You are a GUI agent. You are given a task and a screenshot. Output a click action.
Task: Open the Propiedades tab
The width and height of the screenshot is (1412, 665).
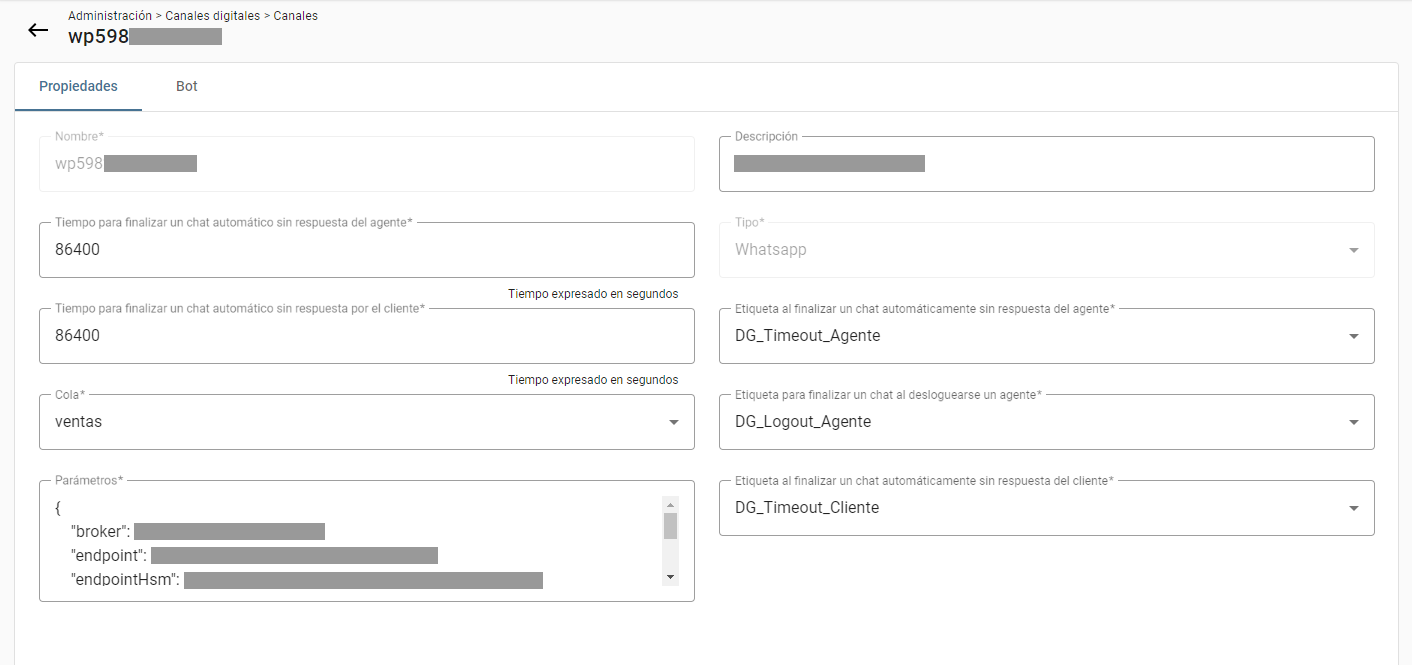coord(78,86)
